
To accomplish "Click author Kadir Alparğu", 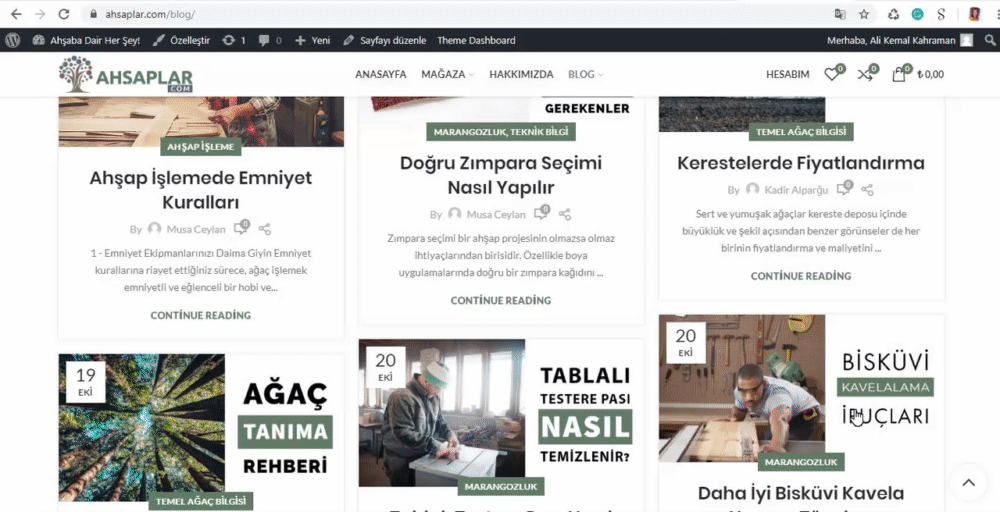I will (796, 190).
